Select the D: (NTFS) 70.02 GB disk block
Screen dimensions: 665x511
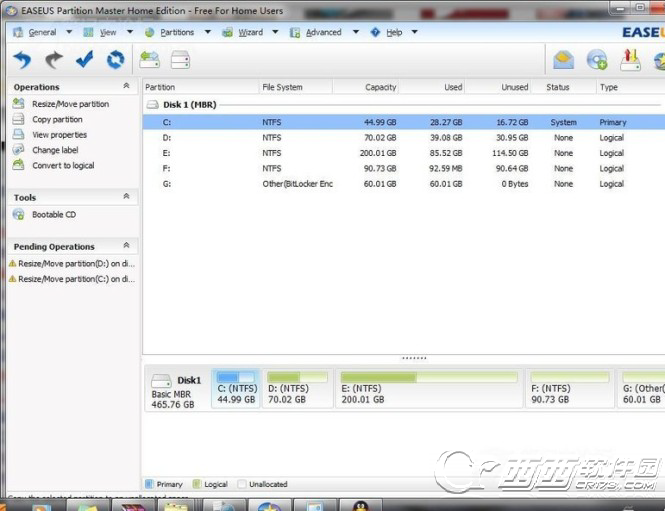(297, 388)
